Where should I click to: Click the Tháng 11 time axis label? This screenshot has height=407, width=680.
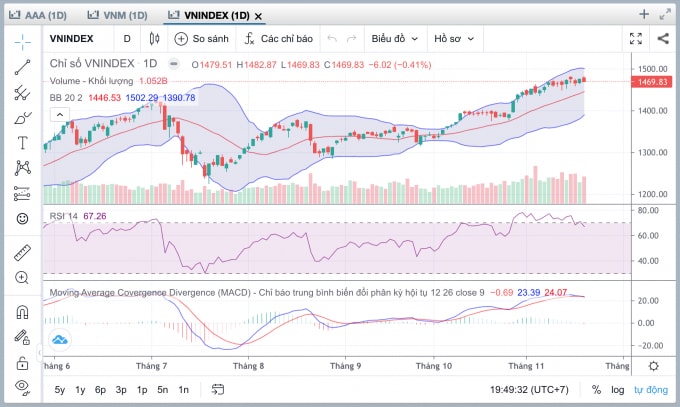click(526, 366)
